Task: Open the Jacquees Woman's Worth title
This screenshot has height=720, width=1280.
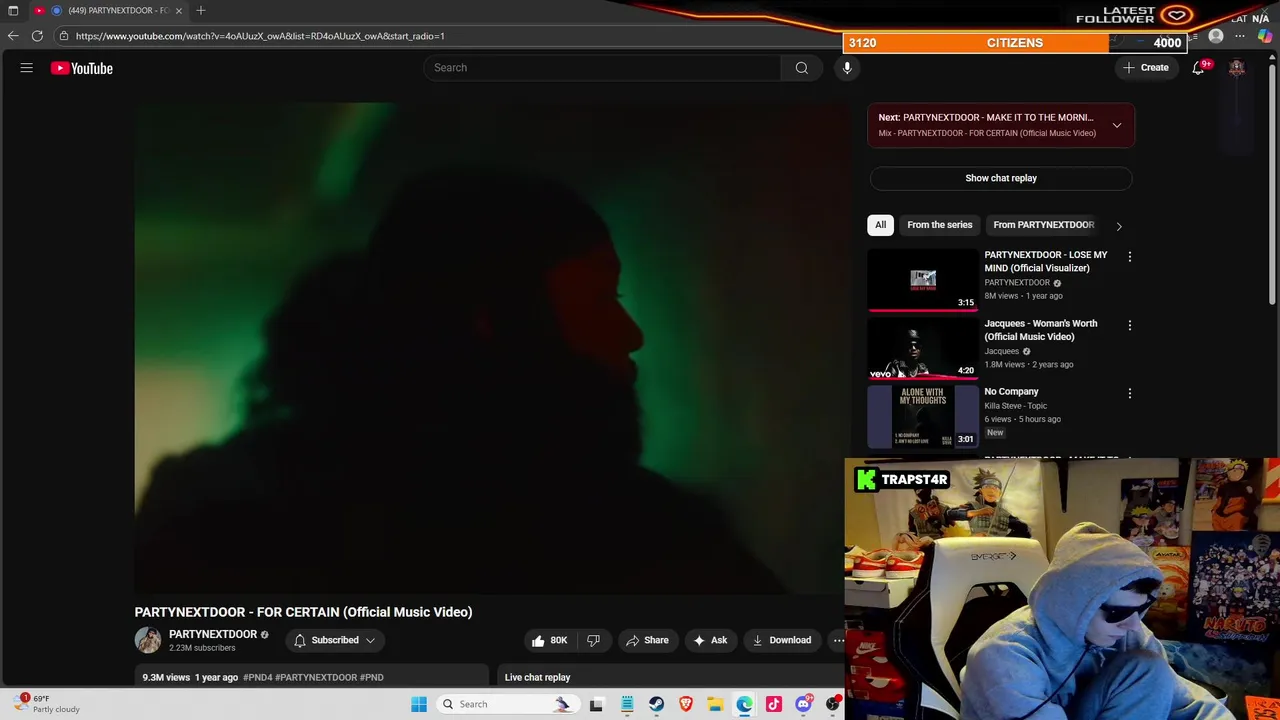Action: (1041, 330)
